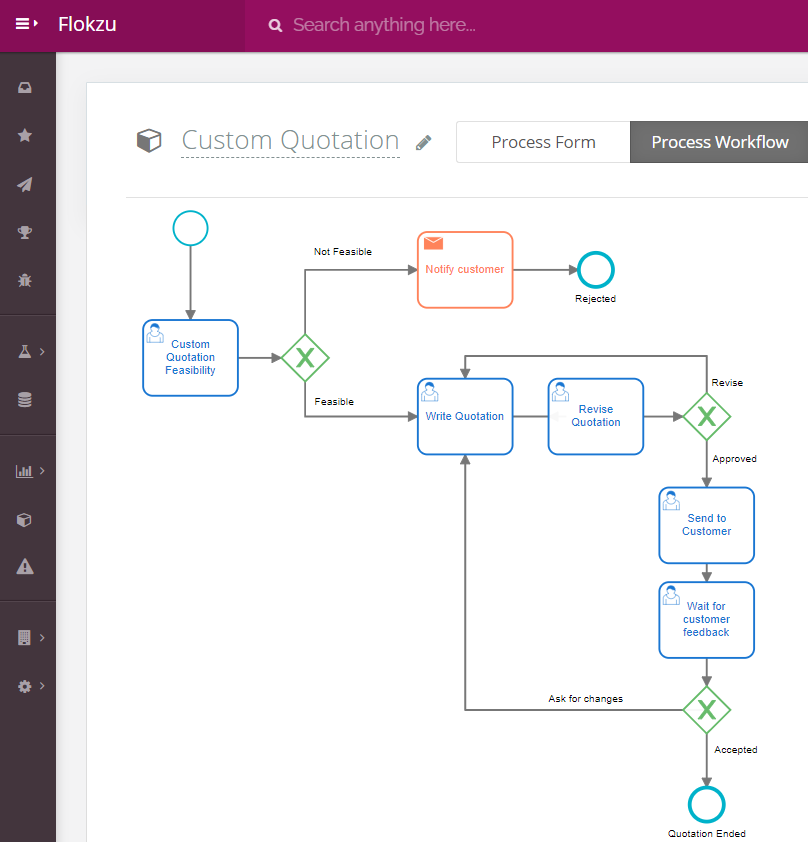Click the warning triangle sidebar icon
This screenshot has height=842, width=808.
(25, 567)
